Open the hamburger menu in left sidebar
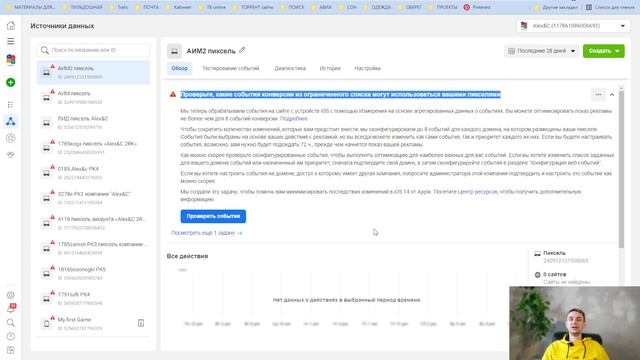Viewport: 640px width, 360px height. (x=11, y=41)
